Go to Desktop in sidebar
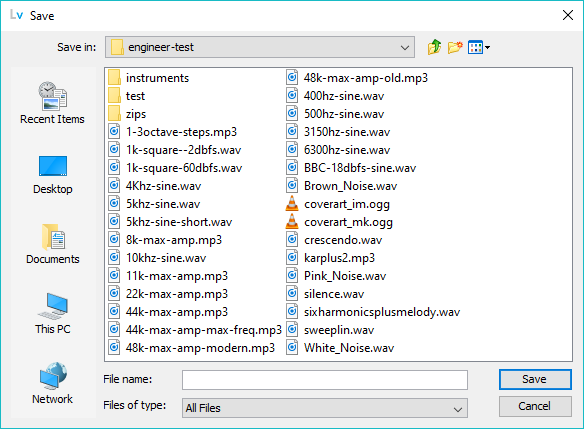 point(53,175)
